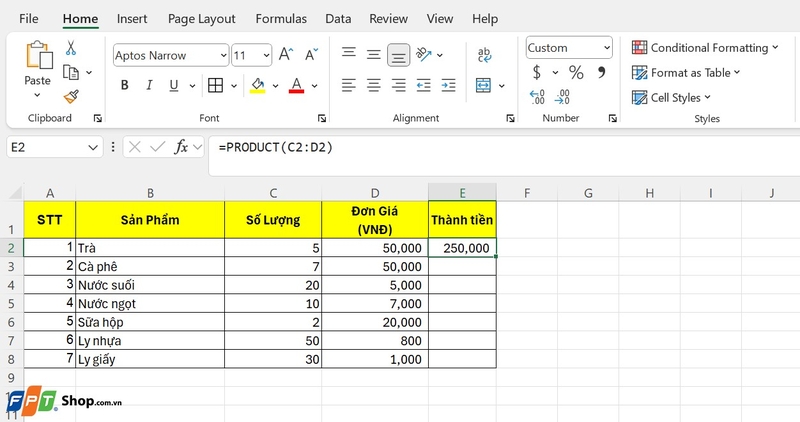Open Format as Table menu
The image size is (800, 422).
(686, 72)
